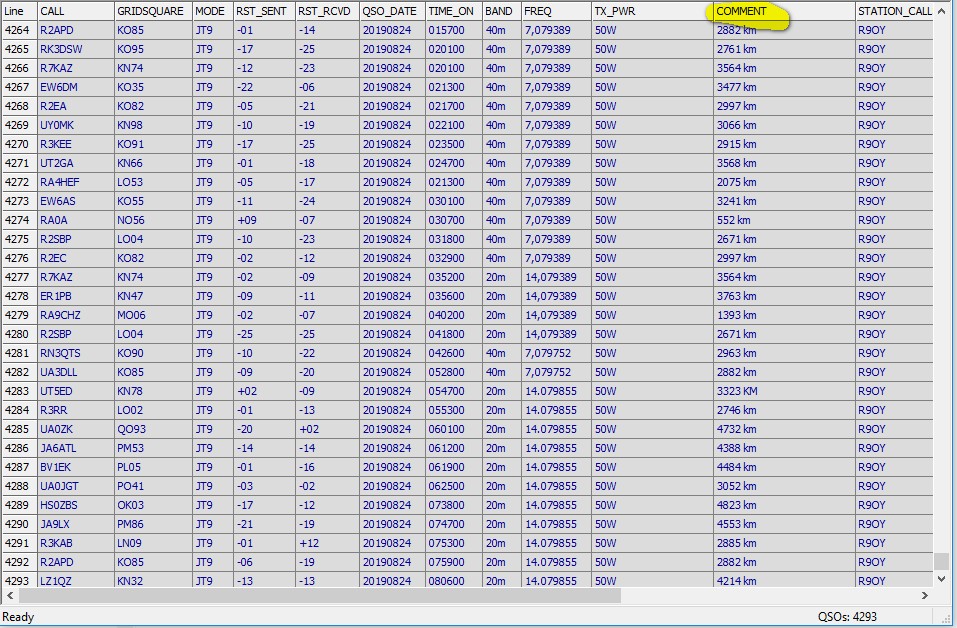Click the horizontal scrollbar left arrow
This screenshot has height=628, width=957.
click(8, 595)
